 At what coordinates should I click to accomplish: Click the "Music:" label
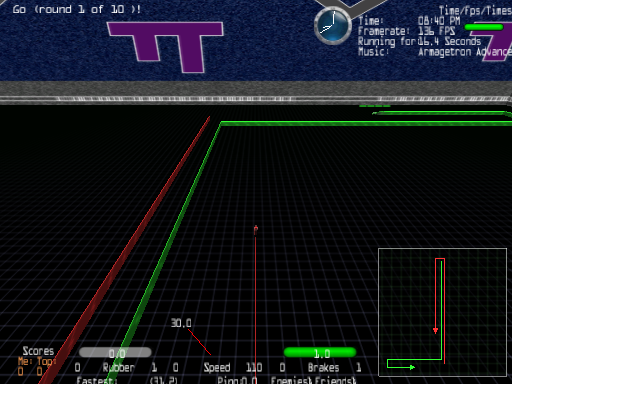click(x=373, y=52)
